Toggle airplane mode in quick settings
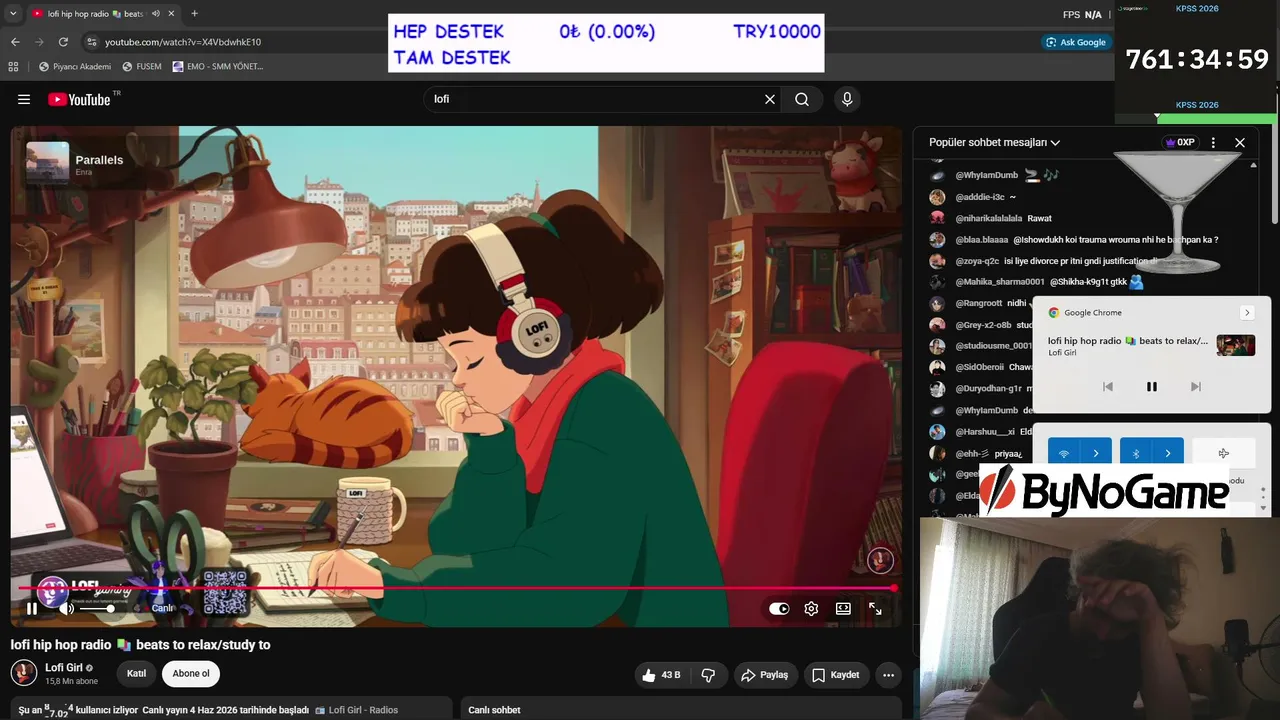Viewport: 1280px width, 720px height. coord(1224,453)
